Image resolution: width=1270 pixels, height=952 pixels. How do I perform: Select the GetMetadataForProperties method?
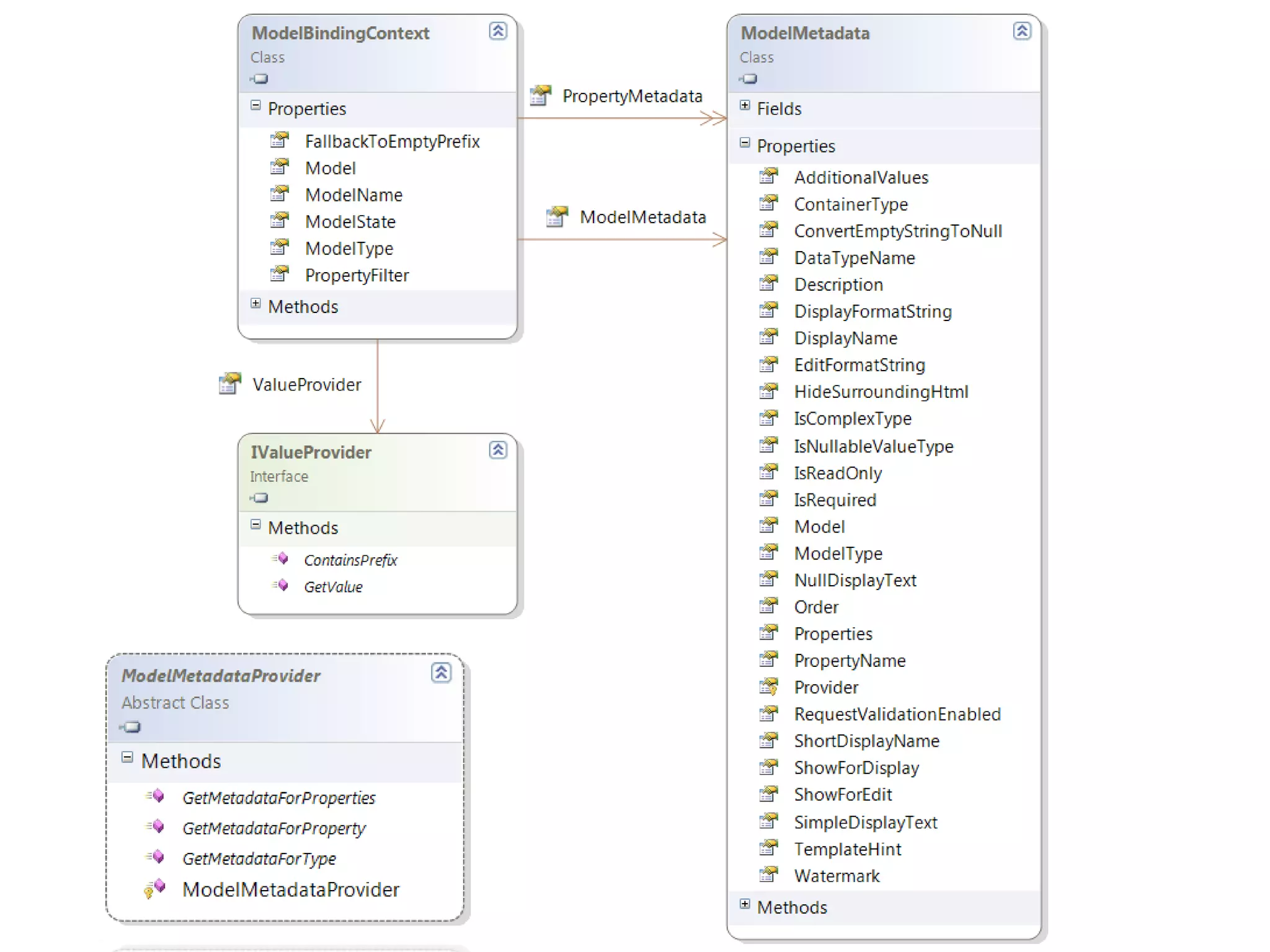tap(278, 798)
